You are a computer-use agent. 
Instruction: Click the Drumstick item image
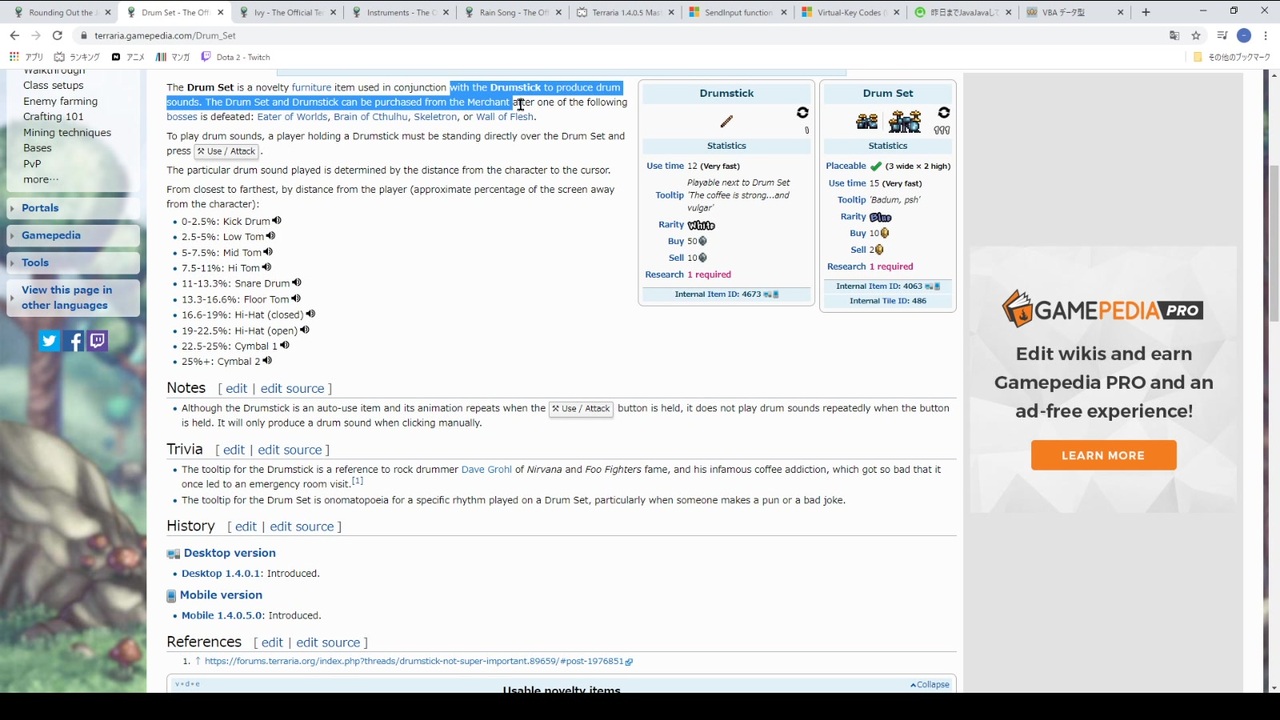727,121
